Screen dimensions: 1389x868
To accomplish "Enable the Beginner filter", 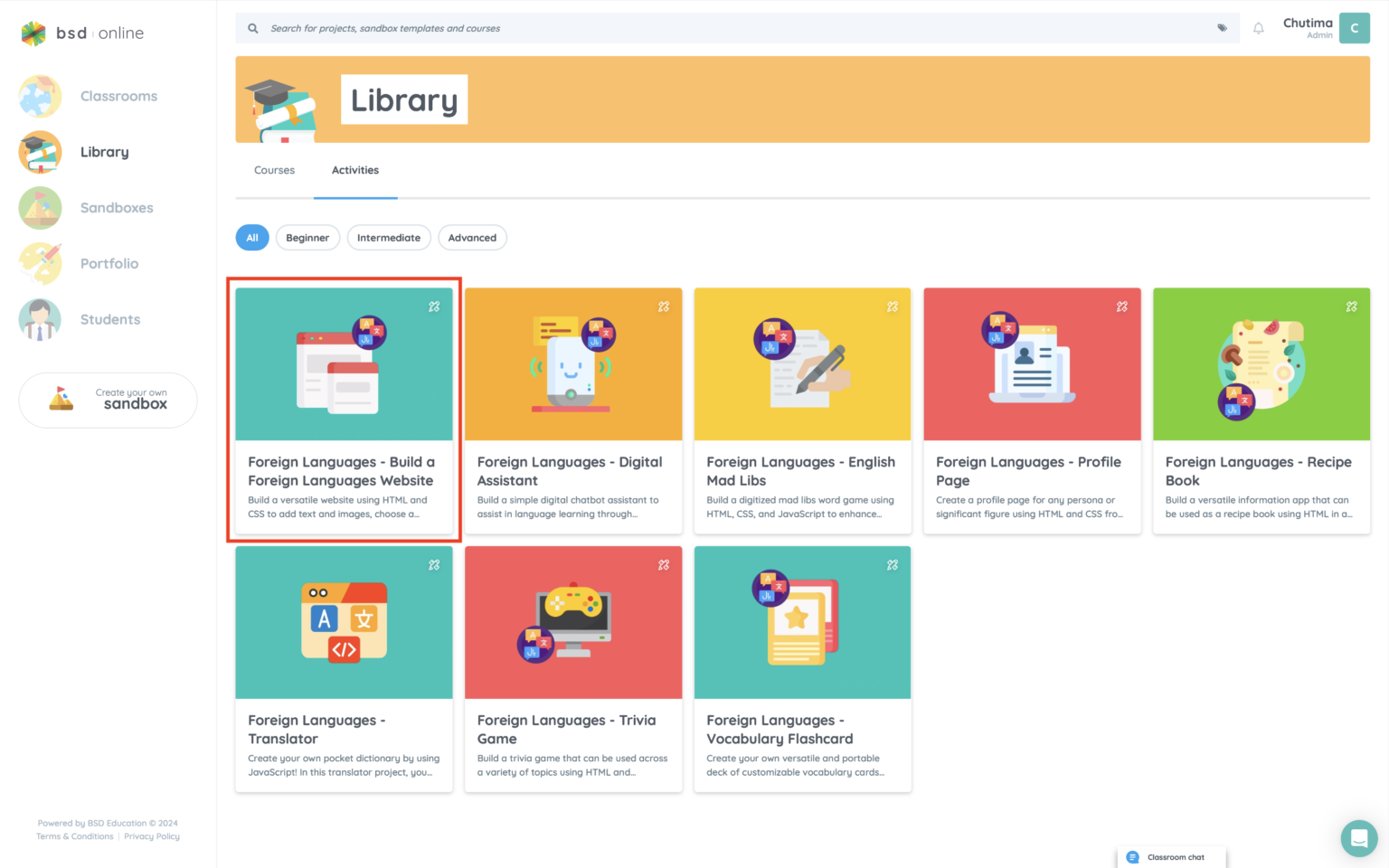I will [x=307, y=237].
